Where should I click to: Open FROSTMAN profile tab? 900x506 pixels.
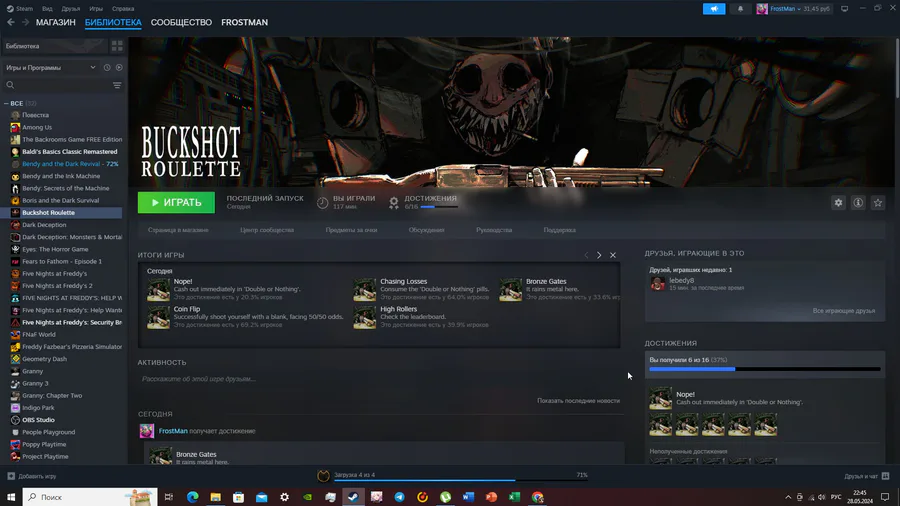245,22
